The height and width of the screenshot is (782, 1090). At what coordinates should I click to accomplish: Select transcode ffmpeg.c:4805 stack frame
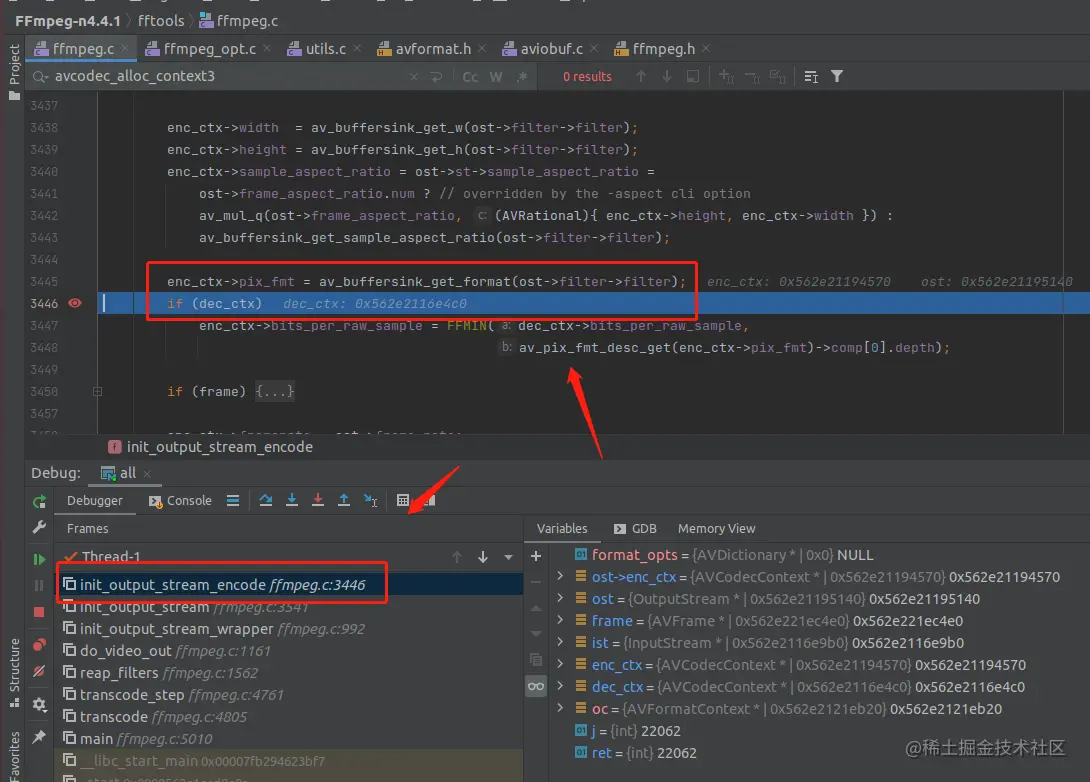pyautogui.click(x=288, y=717)
